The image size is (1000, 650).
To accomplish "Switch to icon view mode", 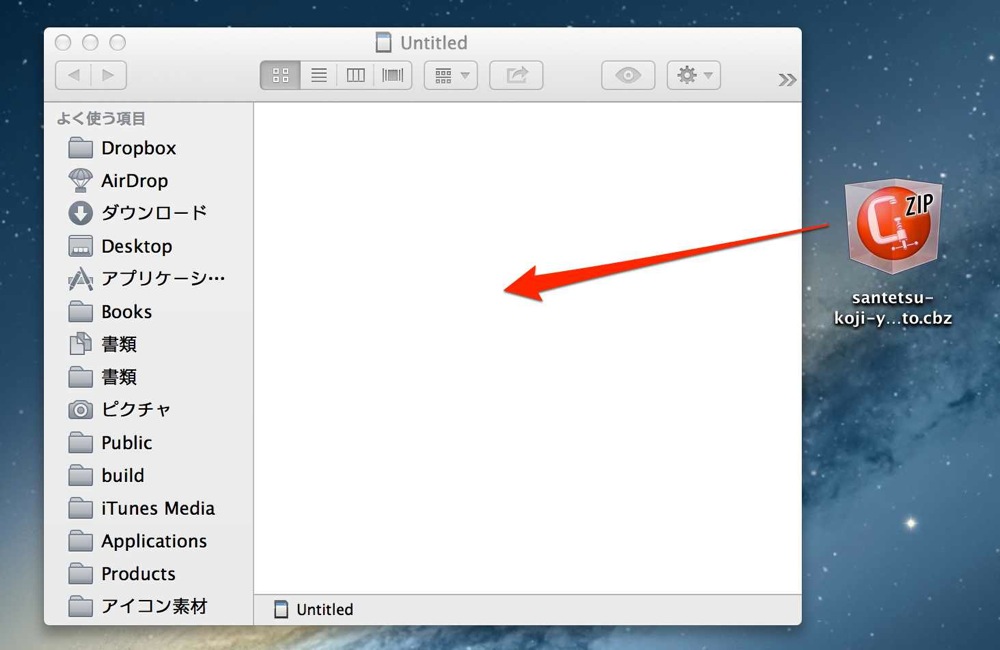I will (x=280, y=75).
